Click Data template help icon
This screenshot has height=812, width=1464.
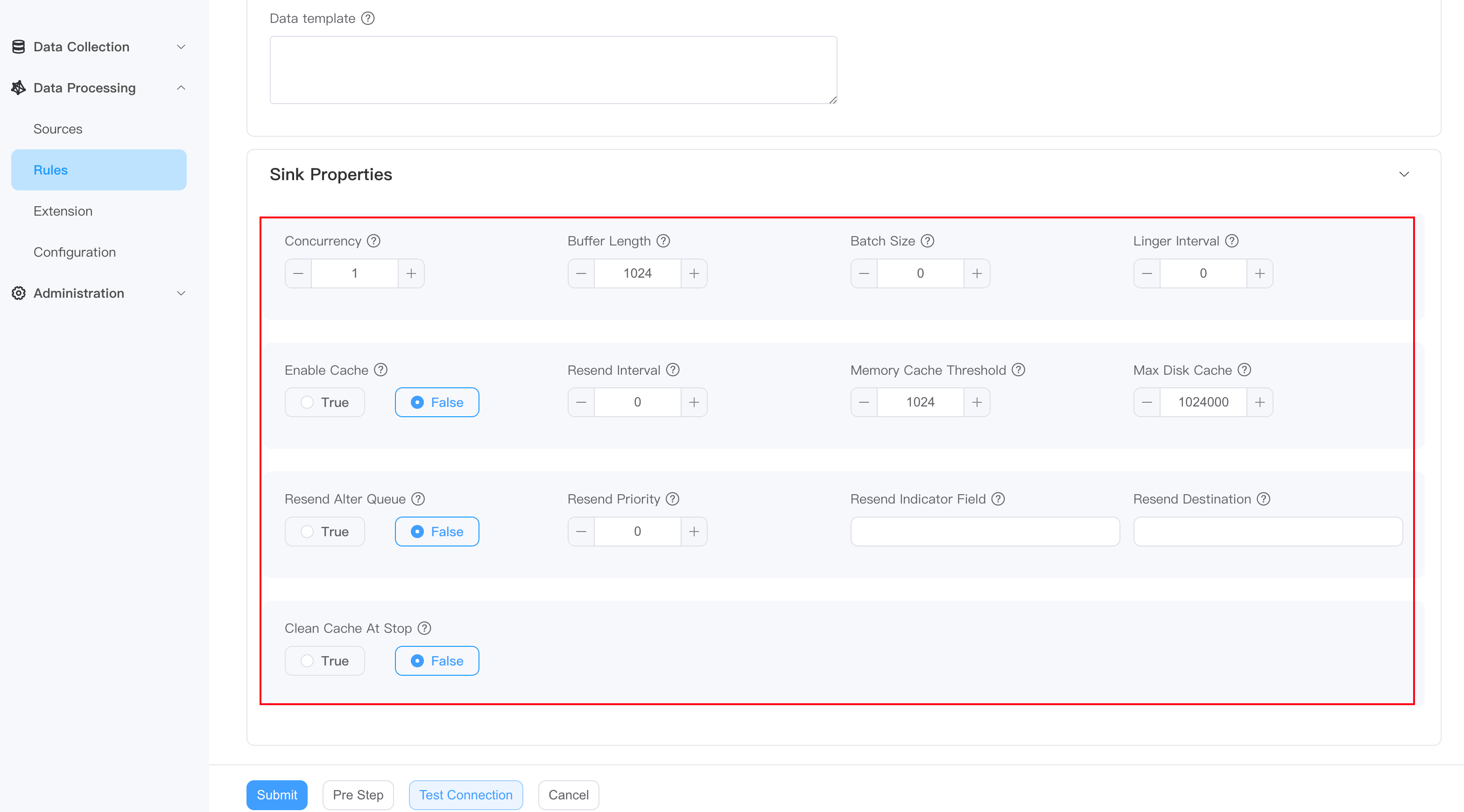[368, 18]
